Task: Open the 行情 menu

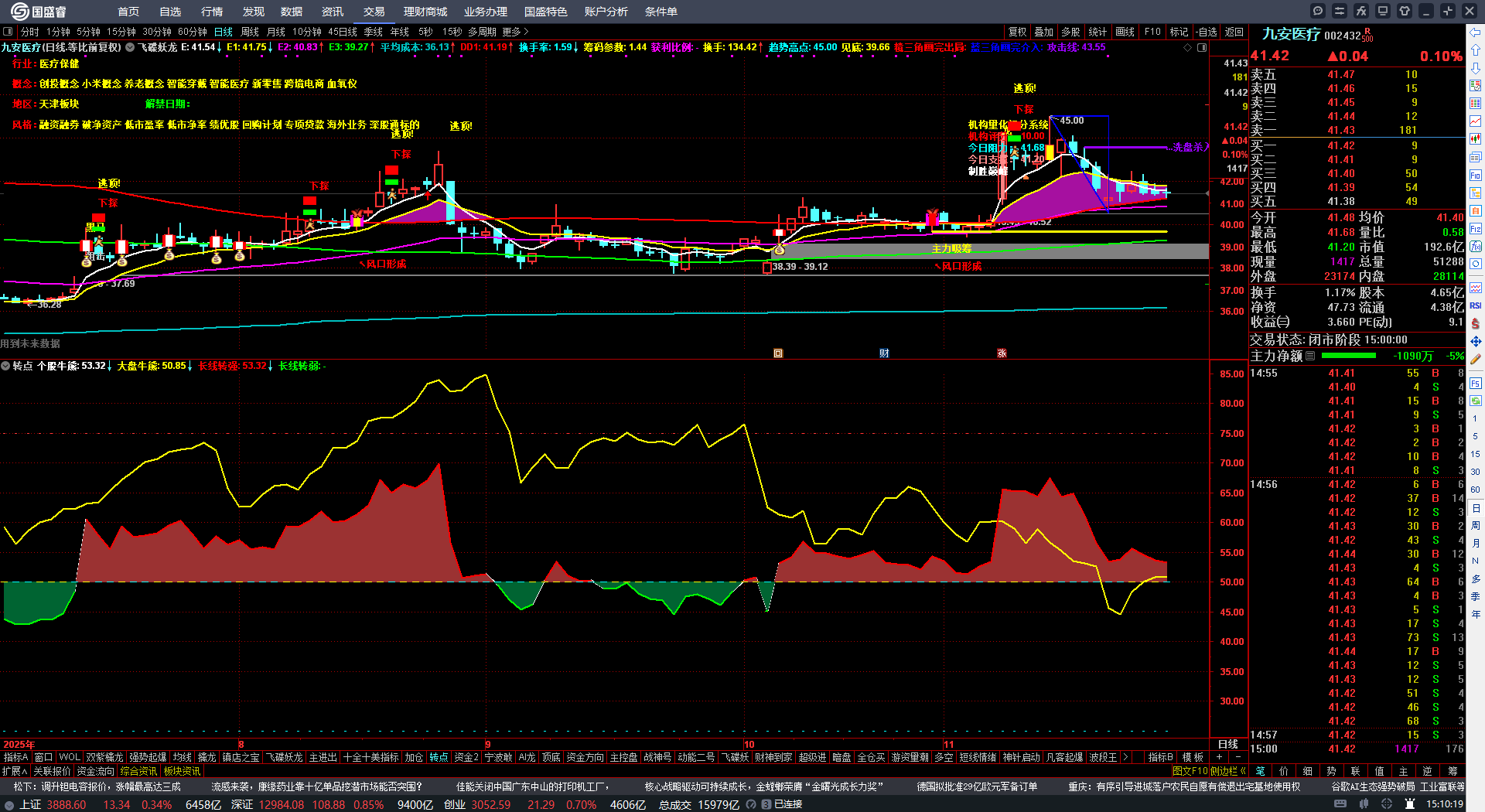Action: [212, 12]
